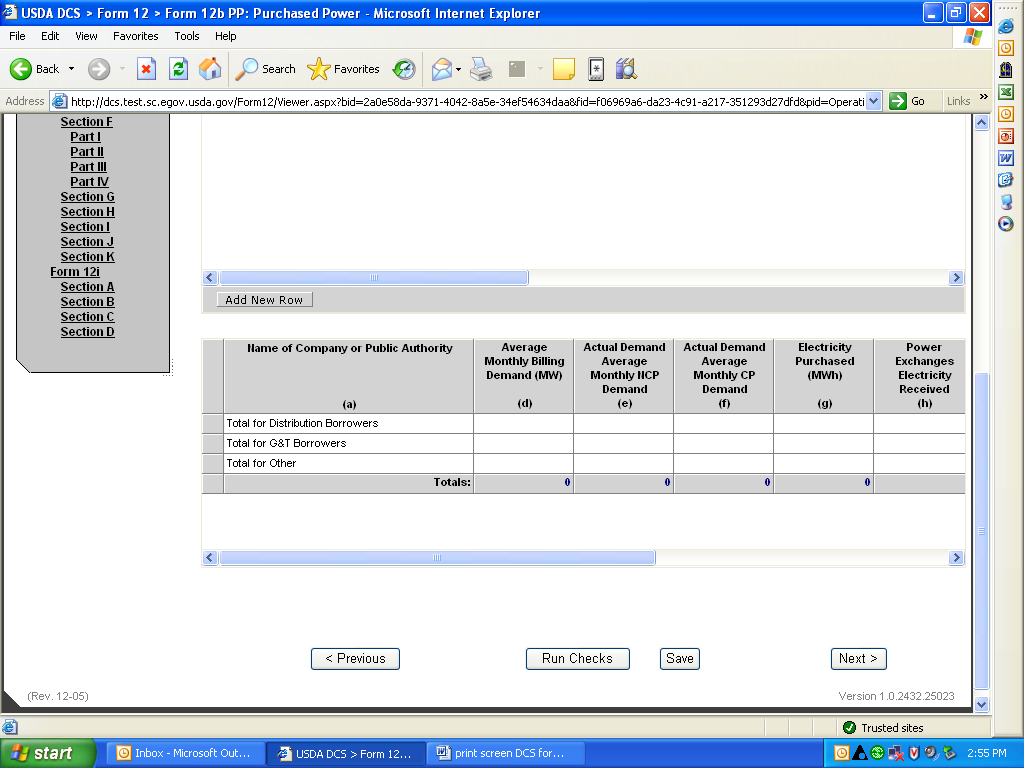Viewport: 1024px width, 768px height.
Task: Click the system tray clock showing 2:55 PM
Action: tap(986, 753)
